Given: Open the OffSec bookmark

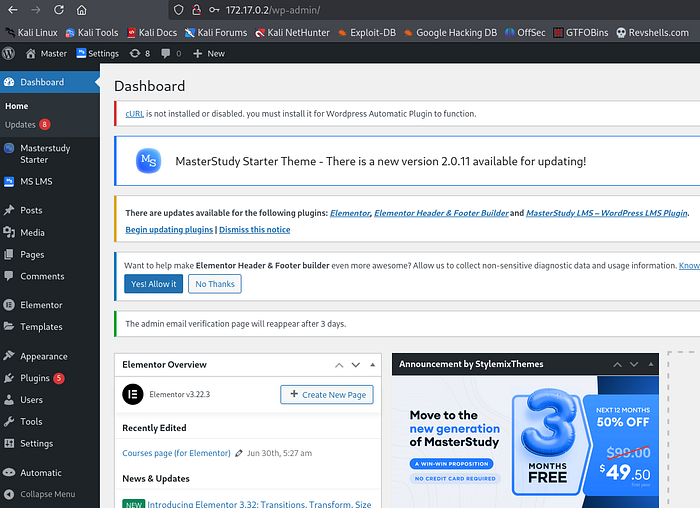Looking at the screenshot, I should (x=525, y=33).
